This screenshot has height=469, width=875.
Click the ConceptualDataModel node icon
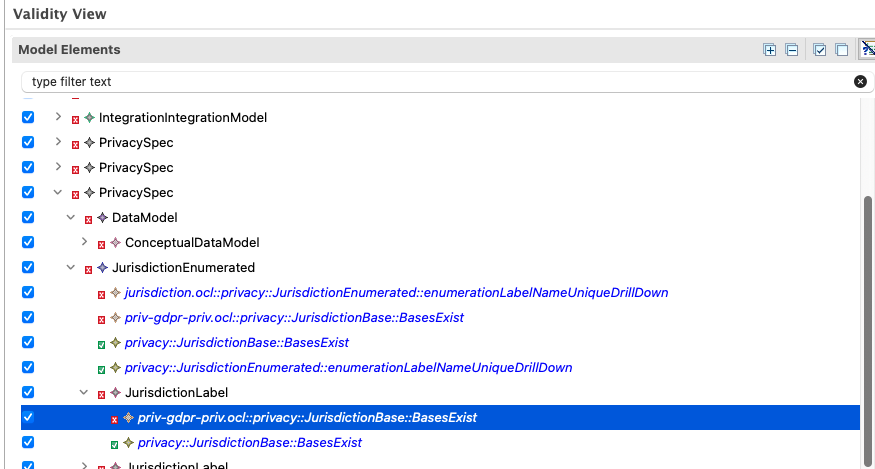click(x=116, y=242)
